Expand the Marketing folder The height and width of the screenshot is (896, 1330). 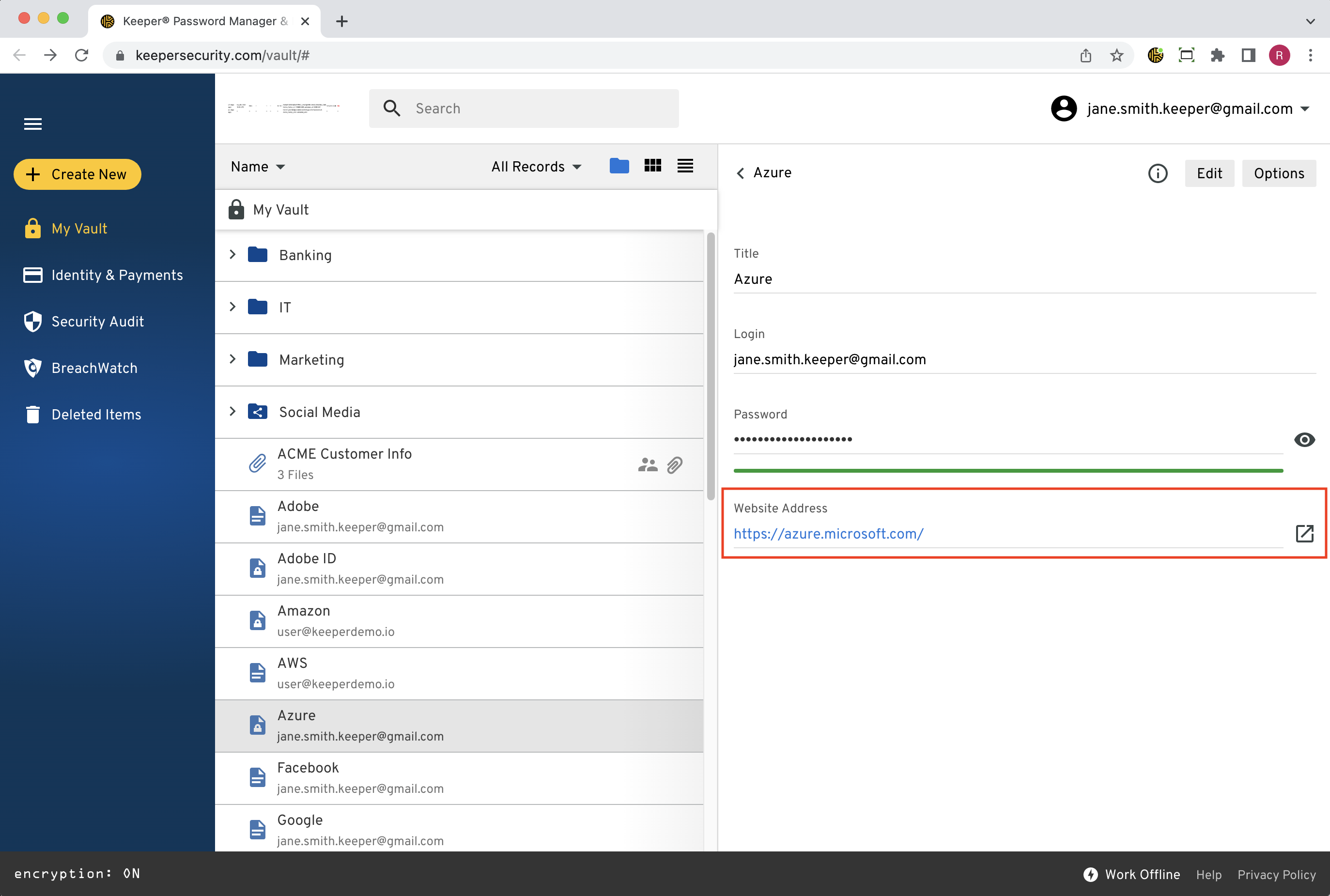click(232, 359)
